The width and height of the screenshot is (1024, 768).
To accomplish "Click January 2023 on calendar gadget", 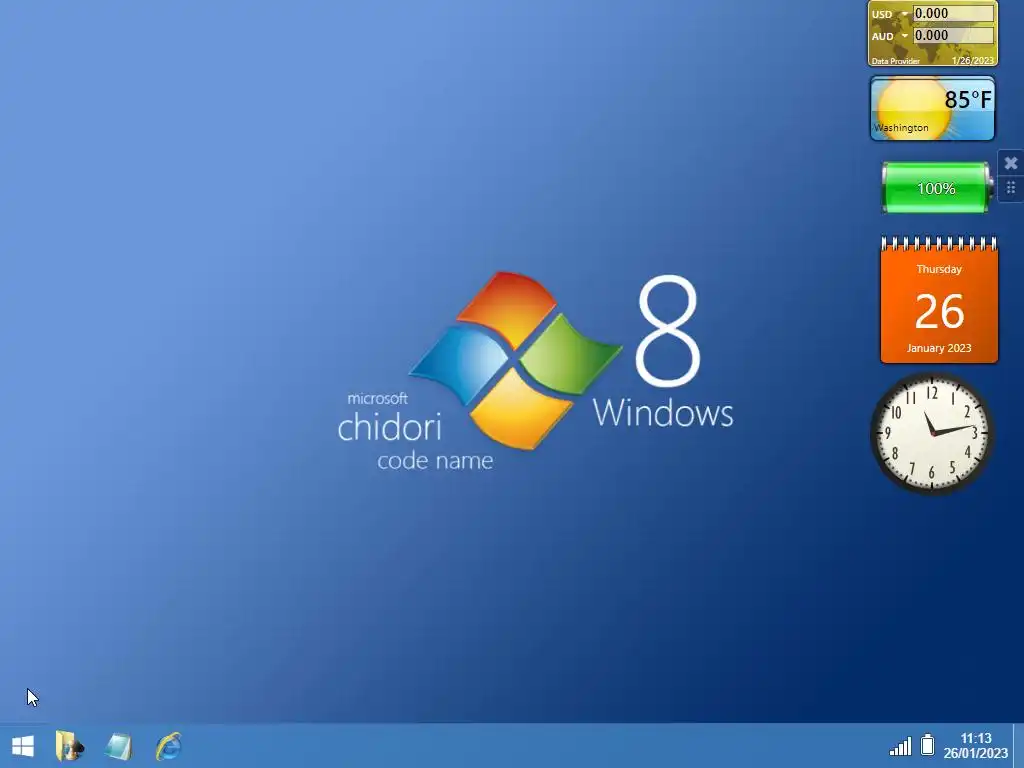I will [939, 348].
